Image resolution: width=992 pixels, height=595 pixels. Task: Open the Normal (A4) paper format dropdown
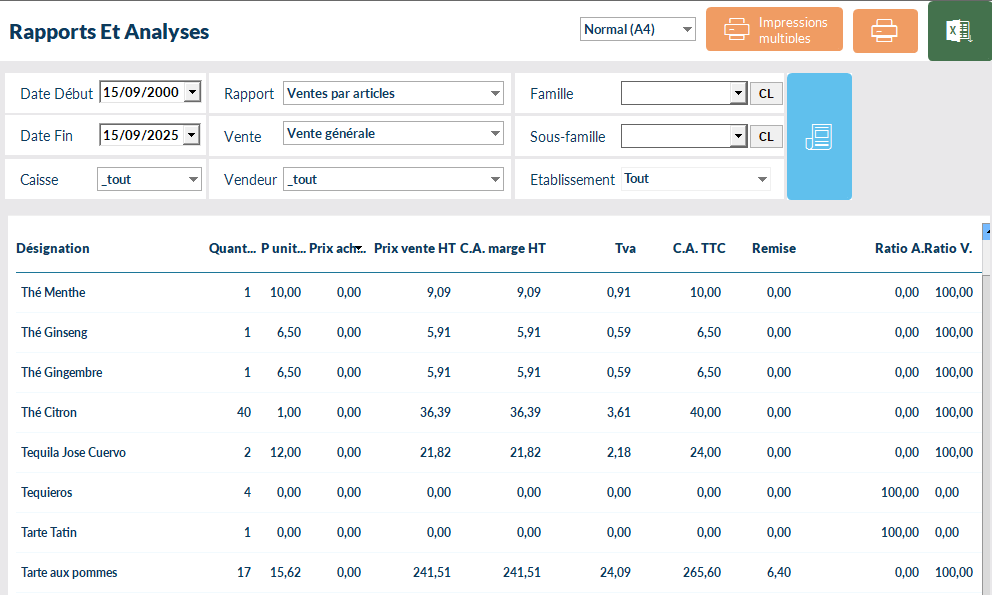pyautogui.click(x=686, y=30)
